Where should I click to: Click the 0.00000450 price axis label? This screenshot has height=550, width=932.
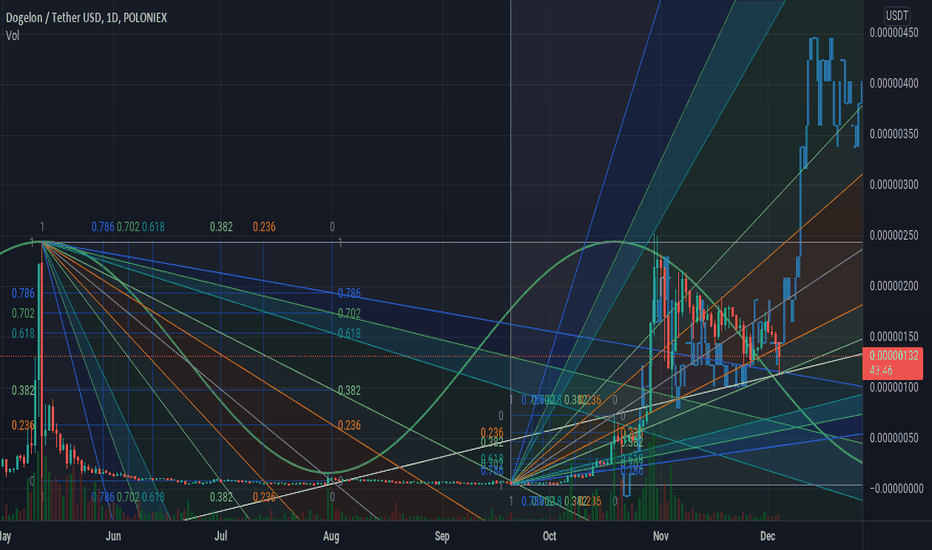coord(894,33)
